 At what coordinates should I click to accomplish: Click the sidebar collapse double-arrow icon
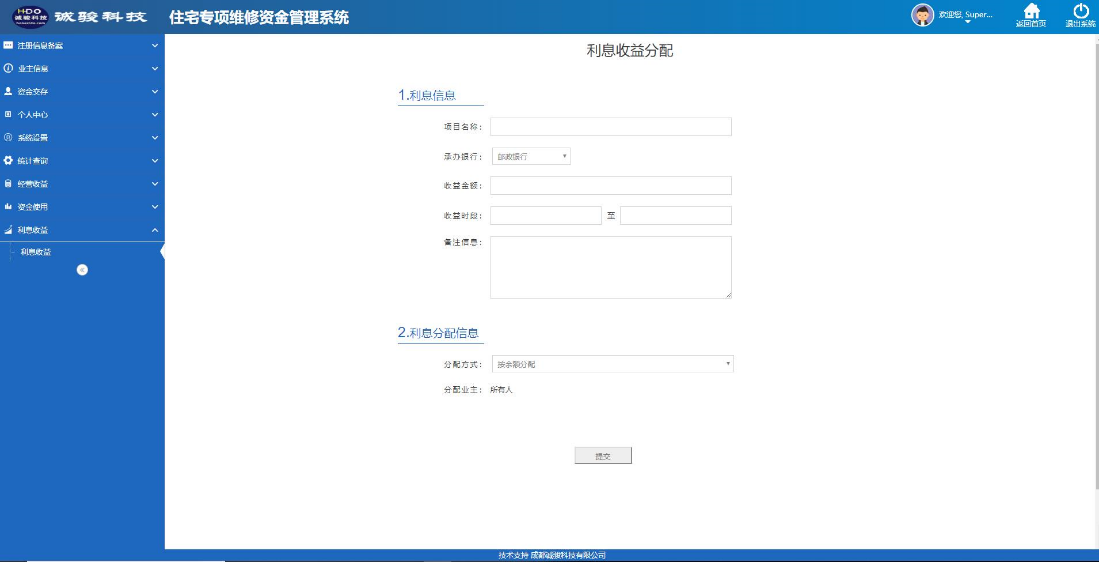click(x=82, y=270)
